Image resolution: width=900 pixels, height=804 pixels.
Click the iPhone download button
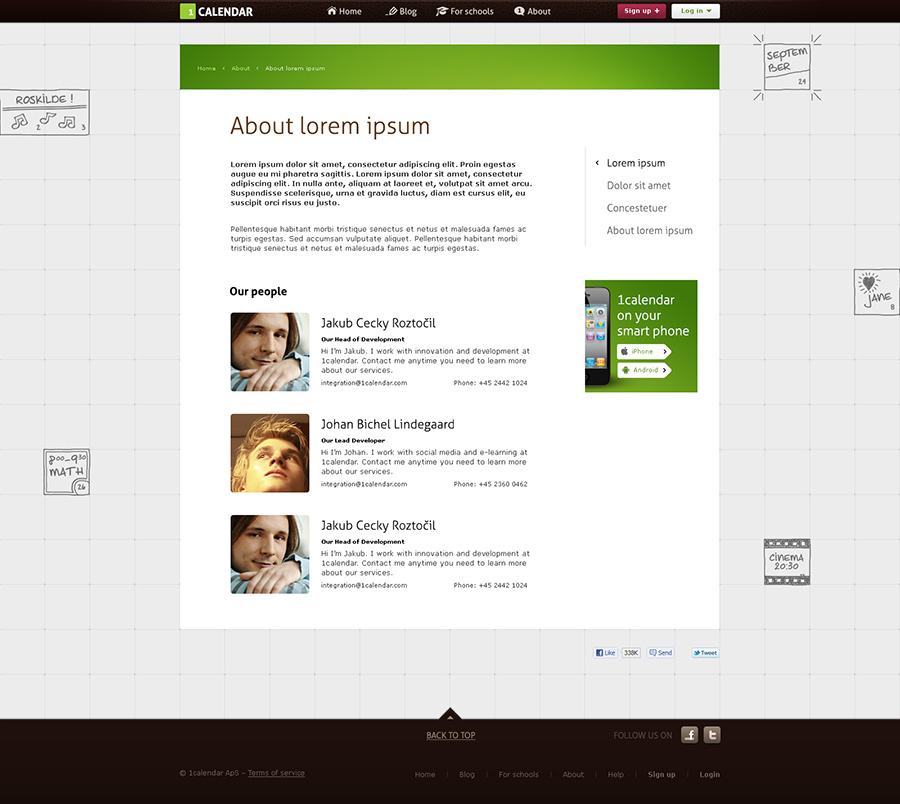pos(642,351)
